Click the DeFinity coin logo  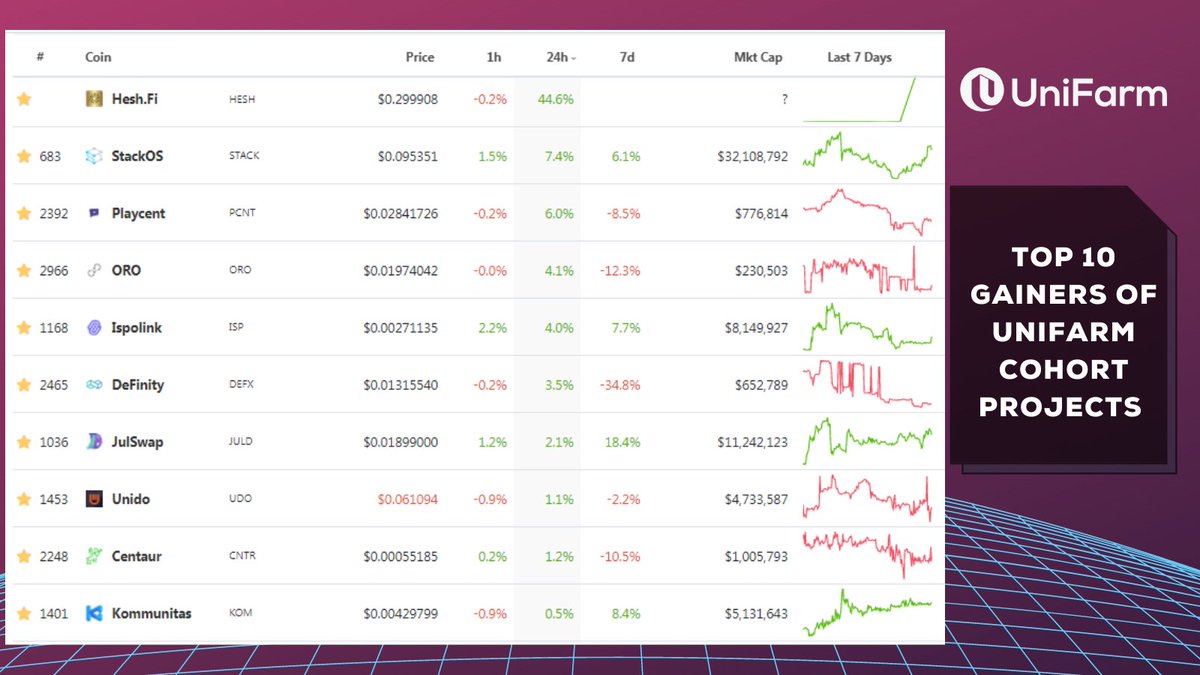pos(95,384)
